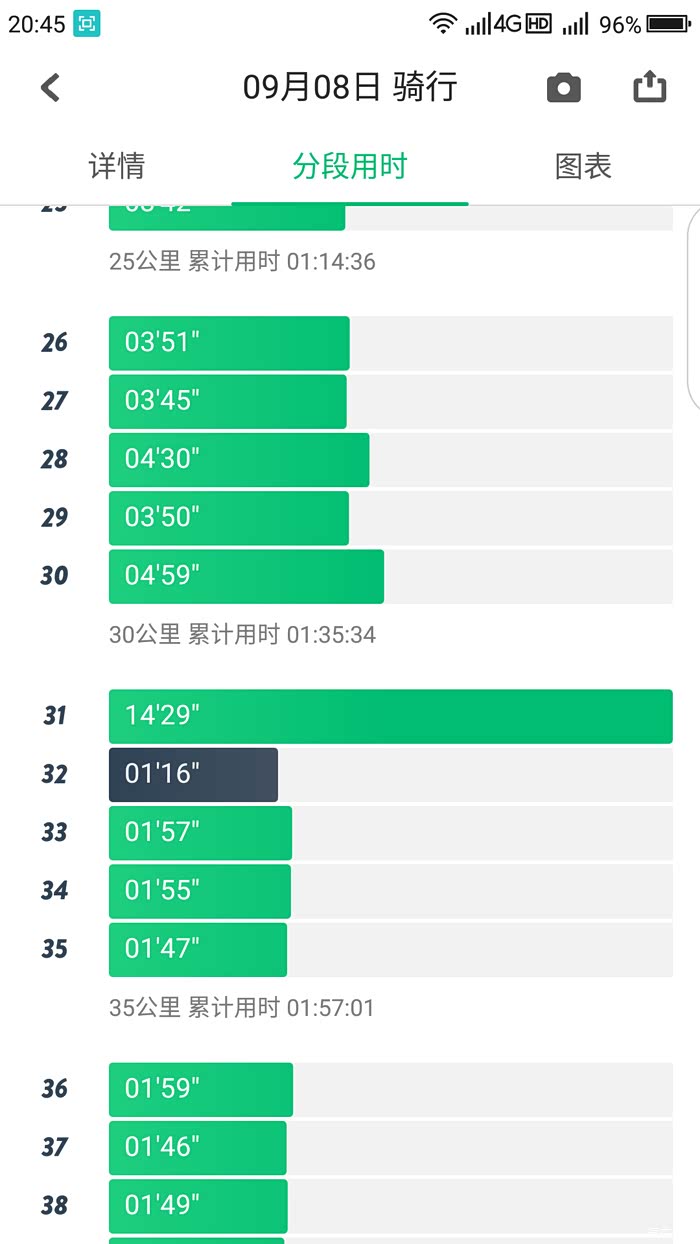This screenshot has width=700, height=1244.
Task: Tap the 35公里 累计用时 summary text
Action: [242, 1007]
